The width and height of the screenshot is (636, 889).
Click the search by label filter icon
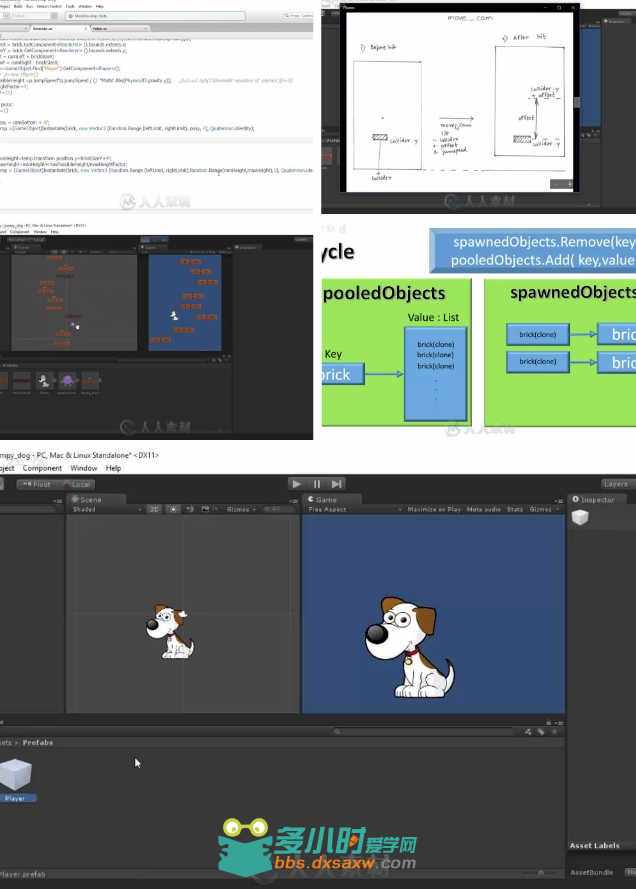point(541,731)
